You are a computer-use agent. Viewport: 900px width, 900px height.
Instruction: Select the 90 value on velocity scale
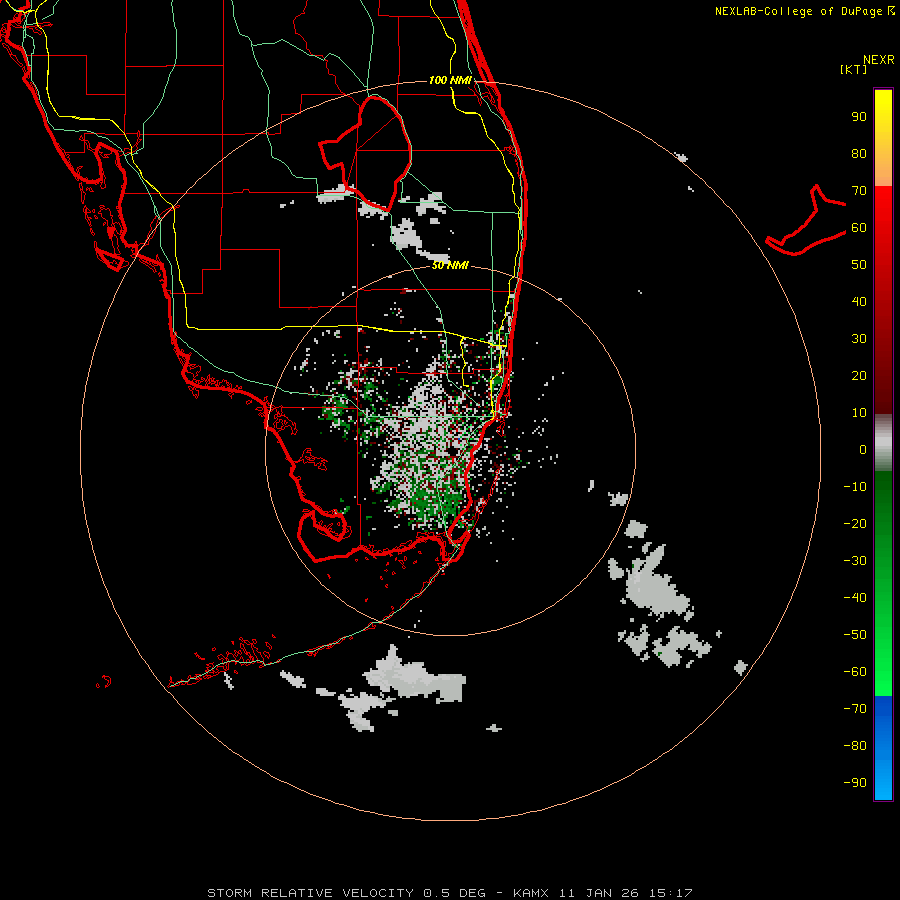[x=859, y=117]
